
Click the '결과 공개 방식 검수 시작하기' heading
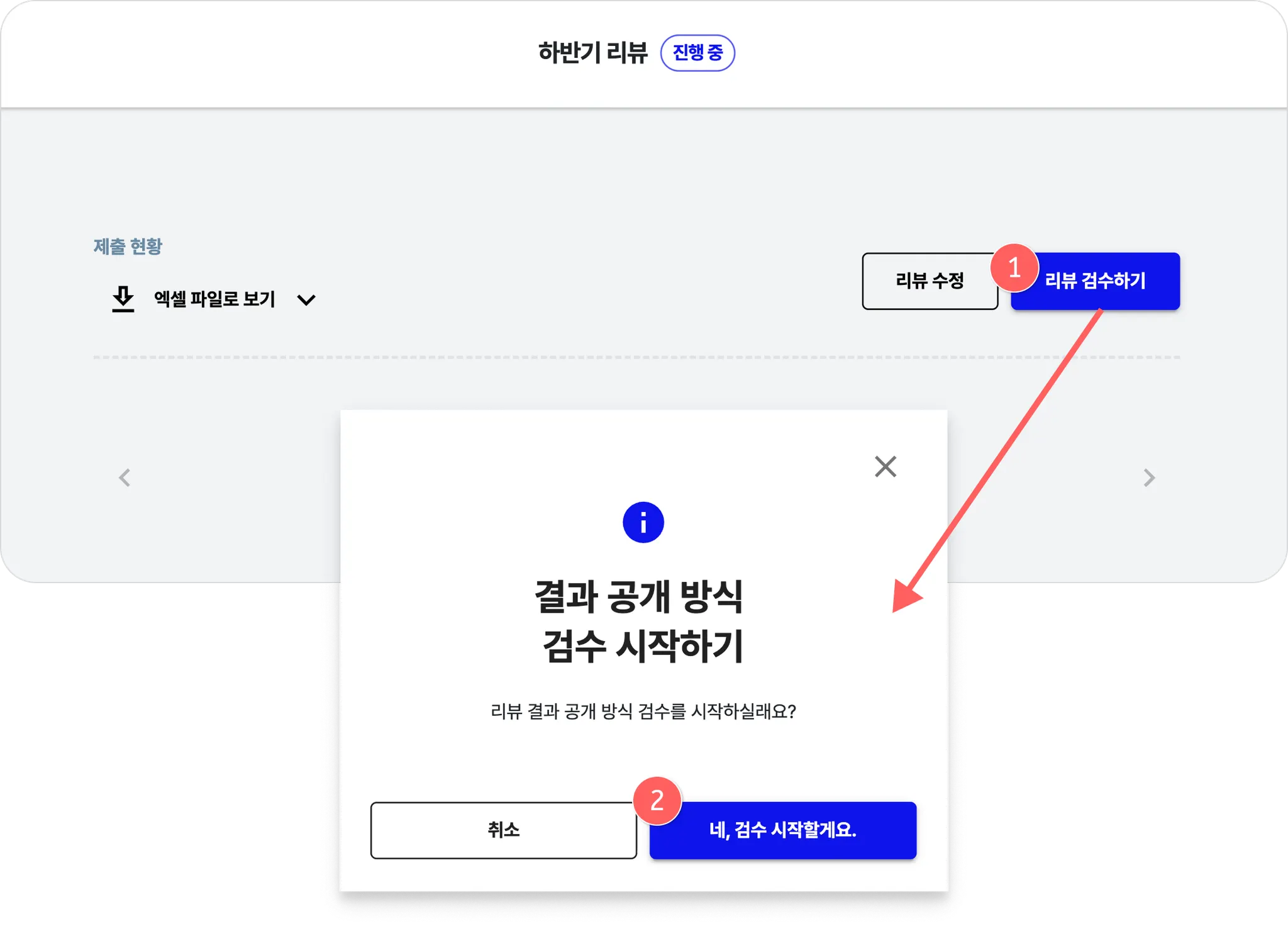pos(640,621)
